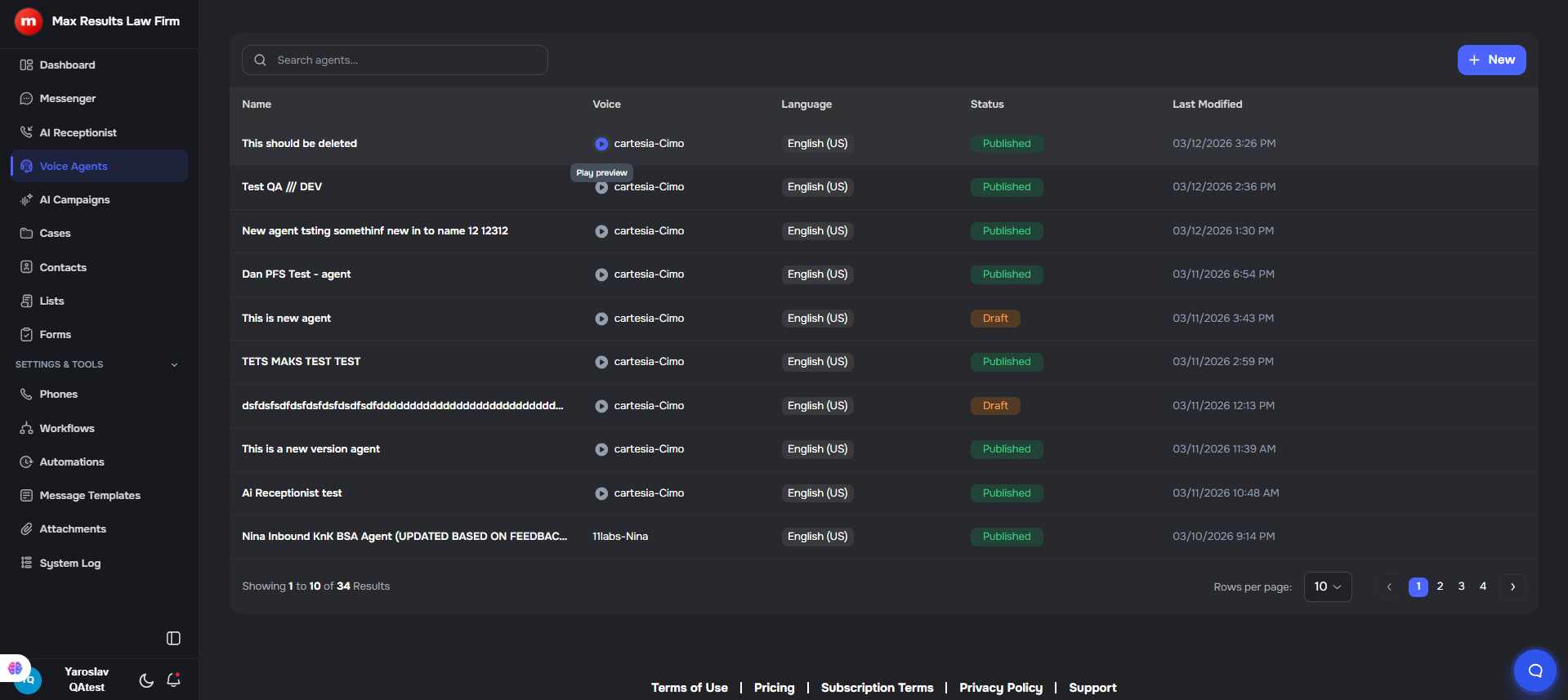
Task: Open AI Receptionist from sidebar
Action: pos(78,132)
